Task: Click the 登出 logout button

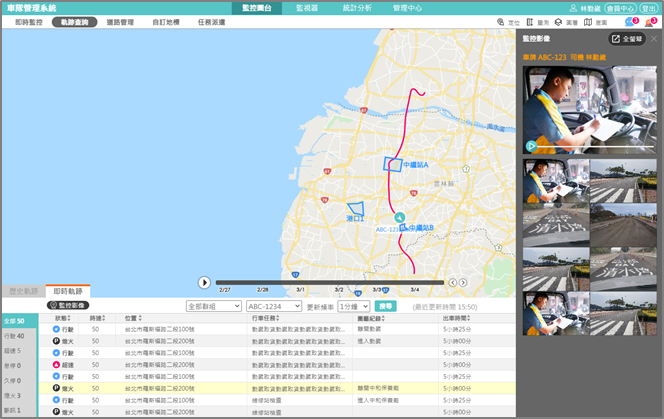Action: 650,7
